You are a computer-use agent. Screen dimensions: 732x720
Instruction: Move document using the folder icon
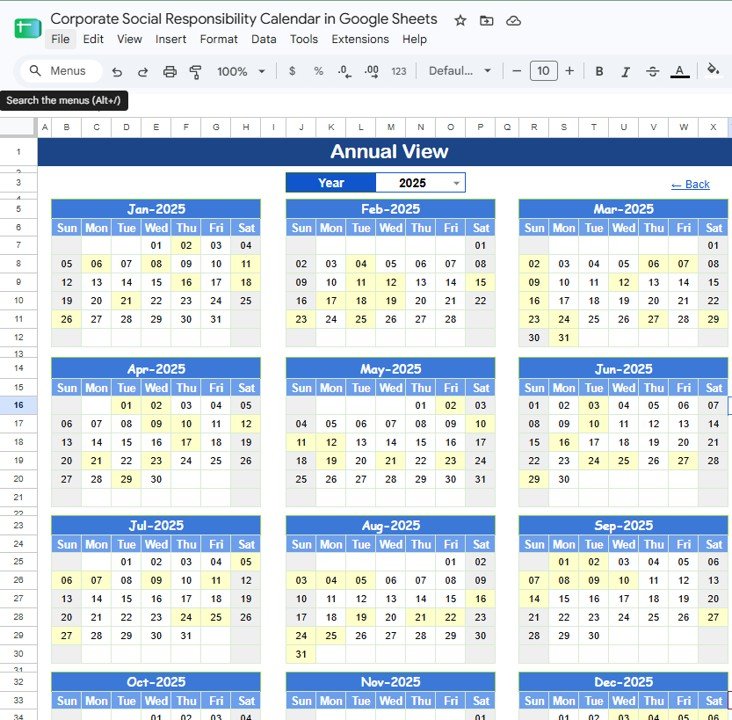(486, 21)
